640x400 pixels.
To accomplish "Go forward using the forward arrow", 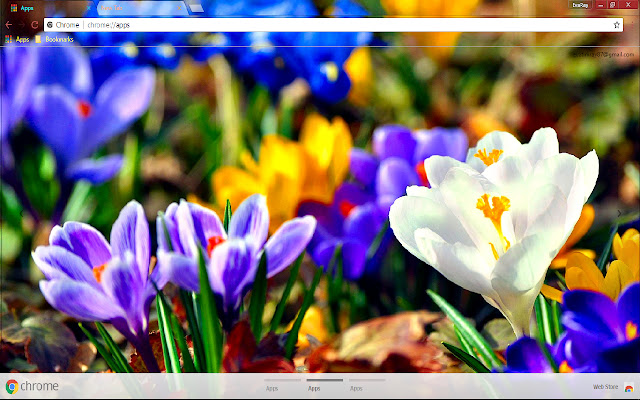I will [22, 25].
